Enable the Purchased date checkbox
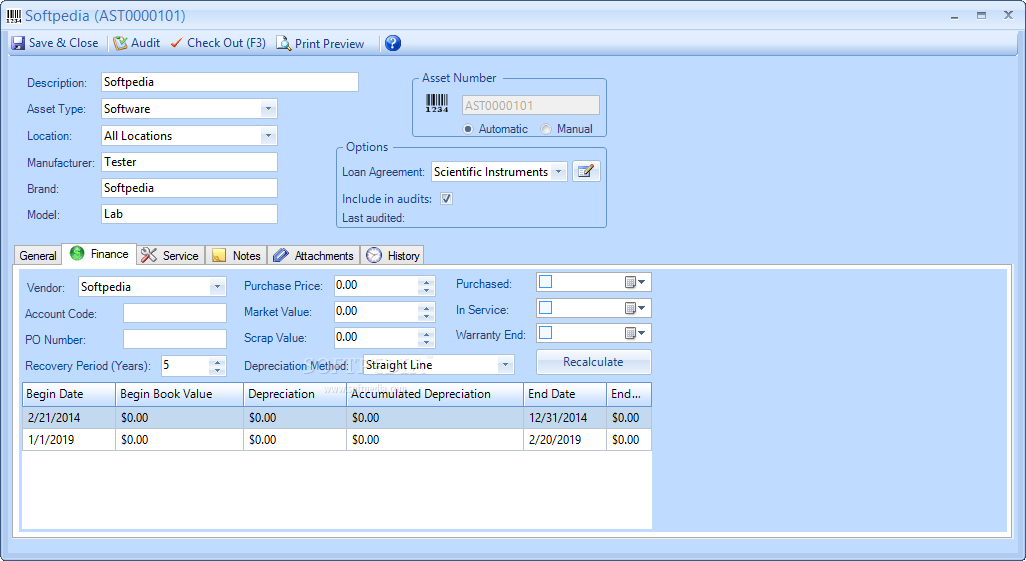1026x561 pixels. (x=546, y=282)
